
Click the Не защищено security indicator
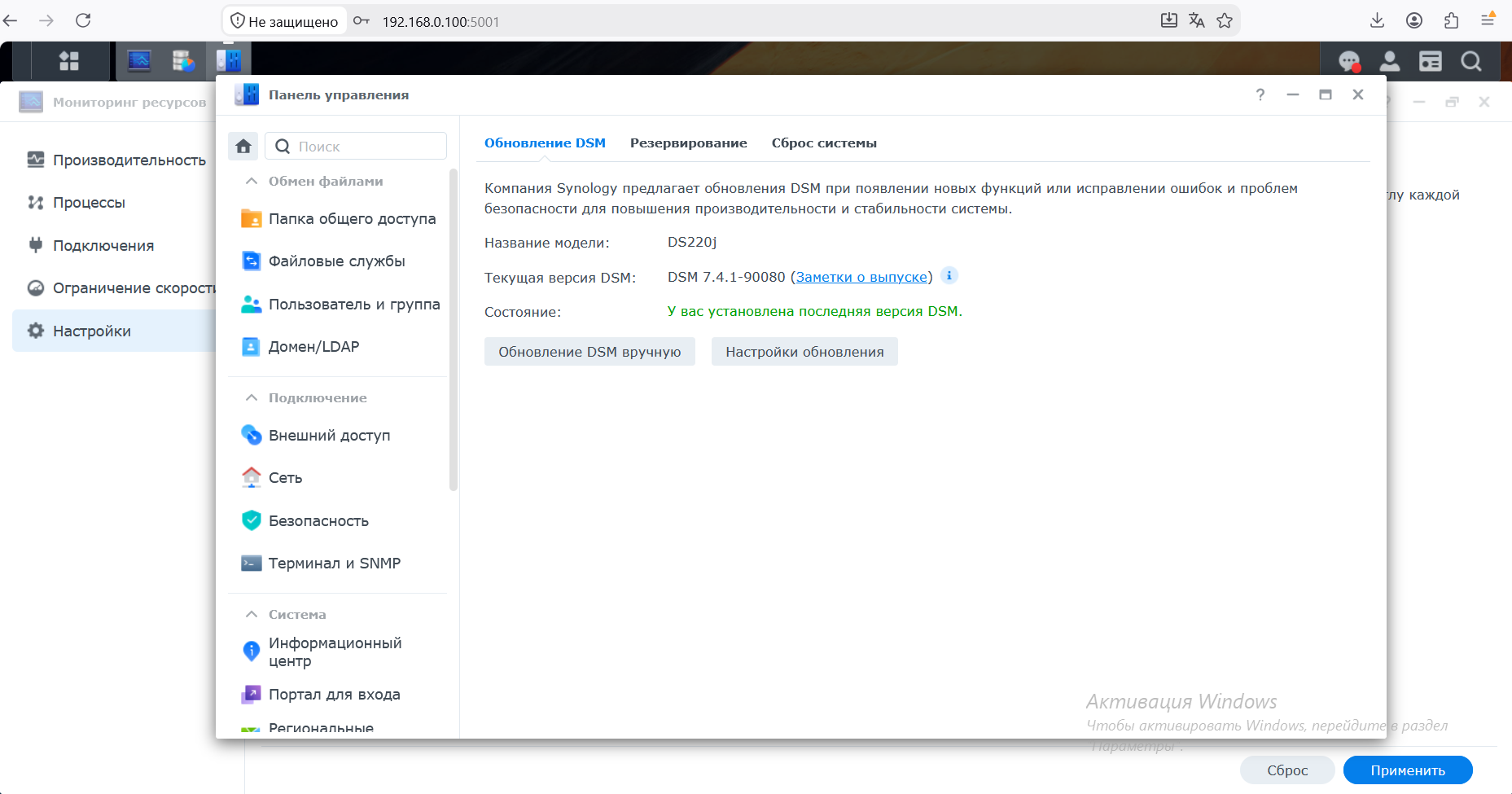pos(284,21)
